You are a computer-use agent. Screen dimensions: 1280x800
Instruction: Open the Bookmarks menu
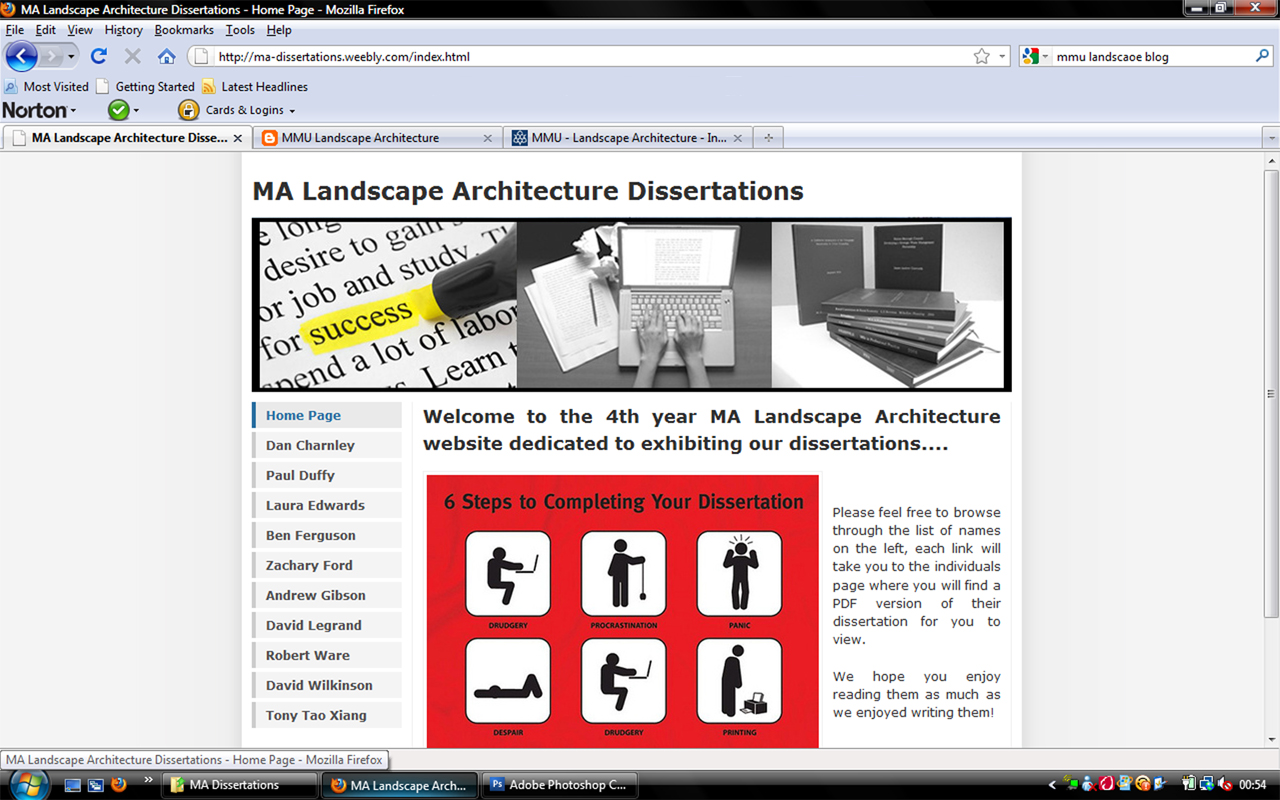[x=184, y=30]
